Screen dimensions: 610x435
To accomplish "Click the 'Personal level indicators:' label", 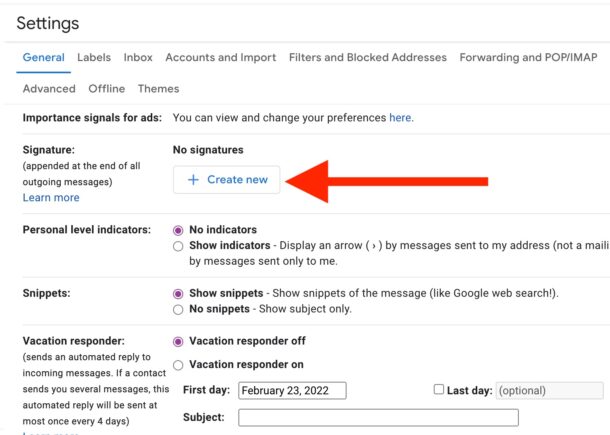I will pyautogui.click(x=87, y=230).
